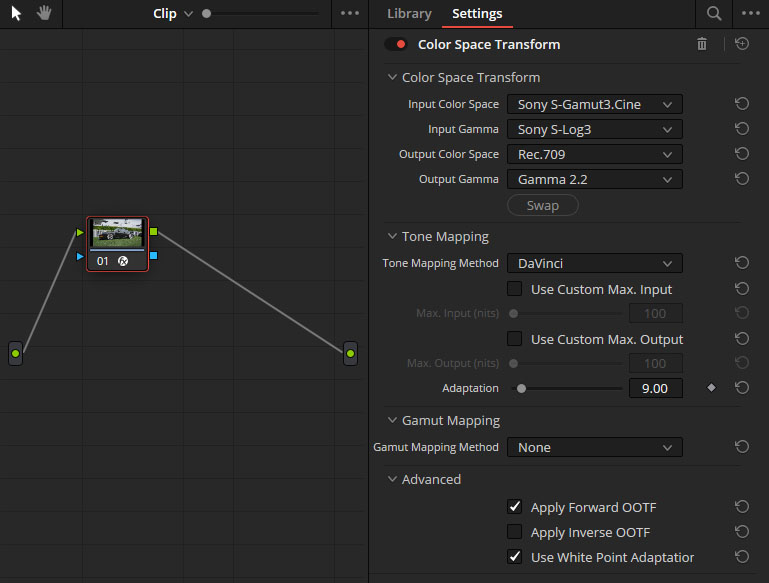Select node 01 thumbnail in graph
The height and width of the screenshot is (583, 769).
pyautogui.click(x=117, y=234)
